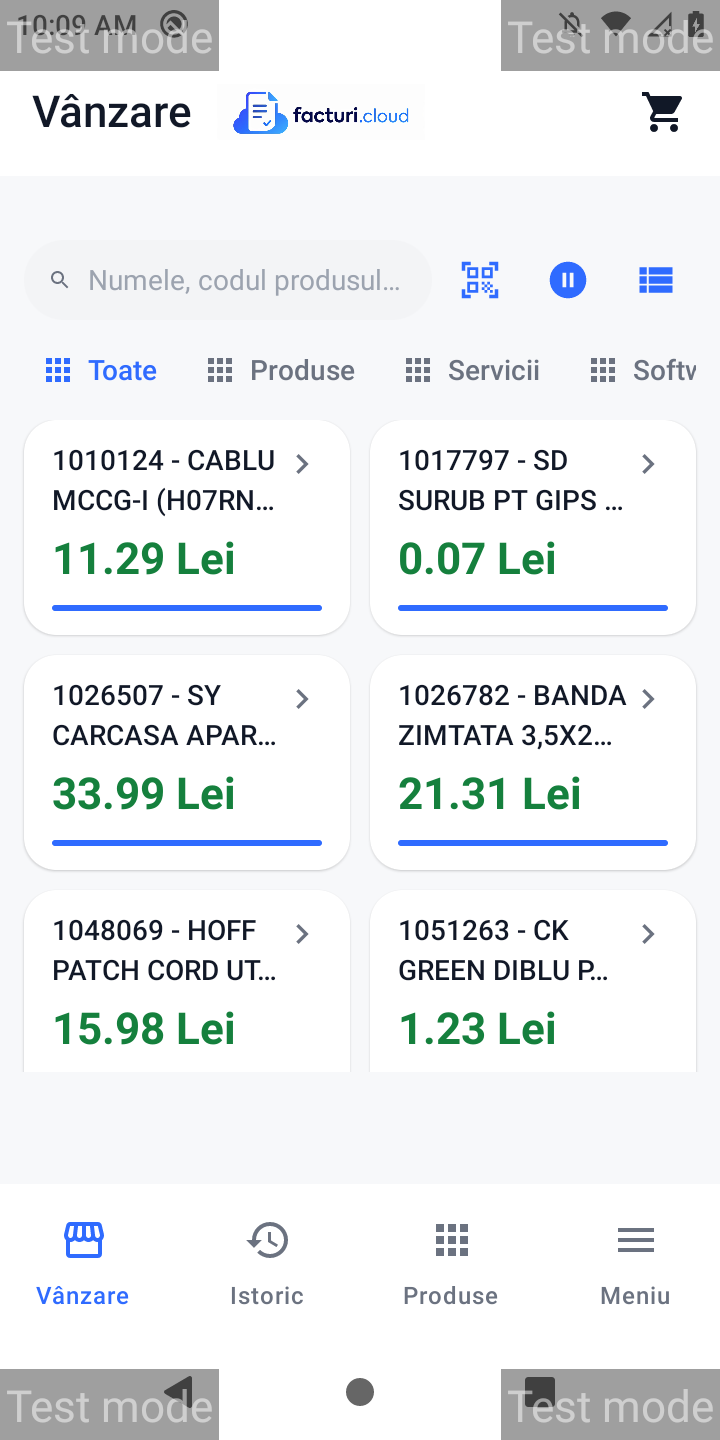Click the blue bar under 33.99 Lei
The width and height of the screenshot is (720, 1440).
pos(187,843)
